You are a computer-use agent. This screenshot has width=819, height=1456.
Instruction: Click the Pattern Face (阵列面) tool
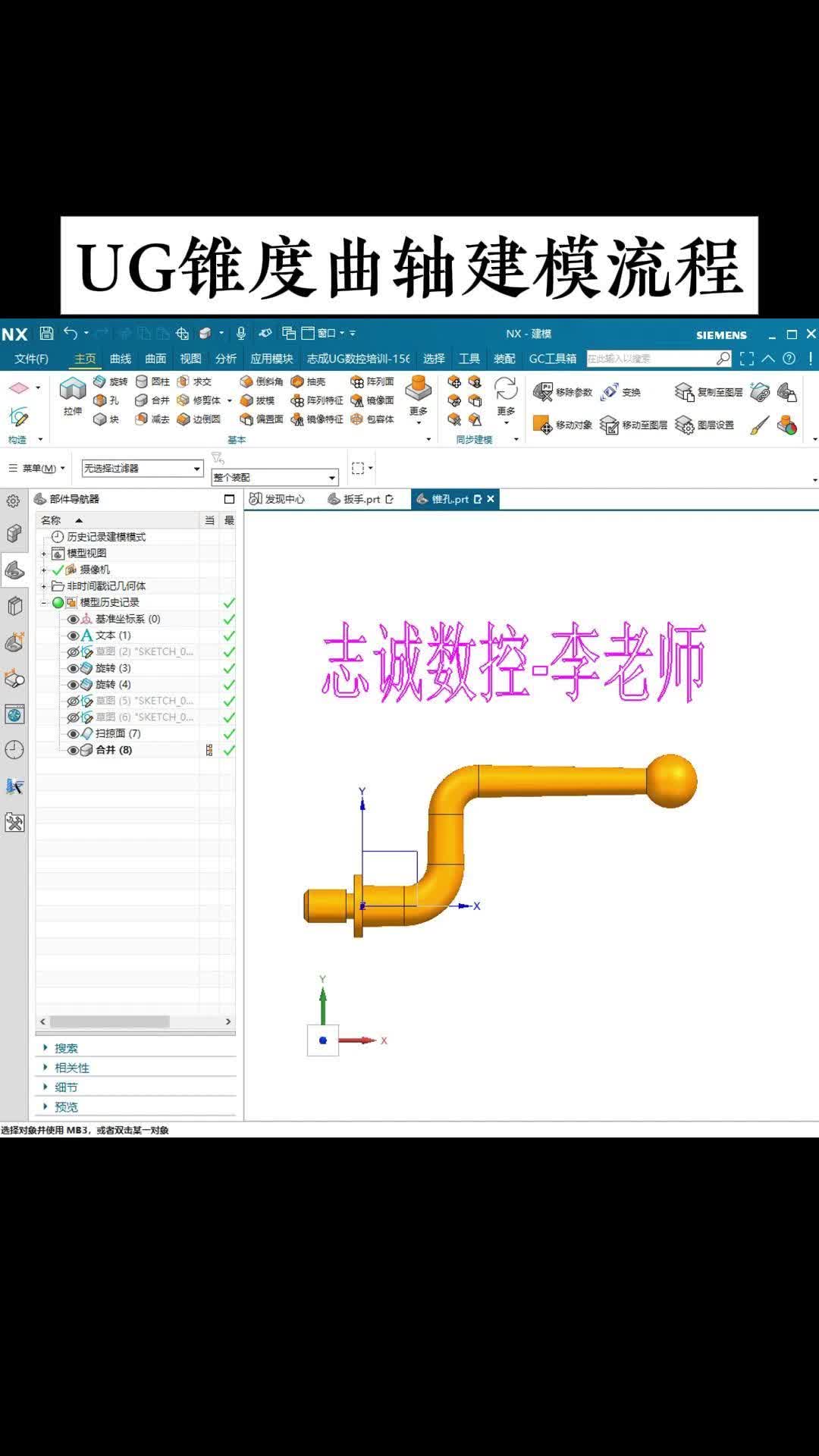coord(372,381)
